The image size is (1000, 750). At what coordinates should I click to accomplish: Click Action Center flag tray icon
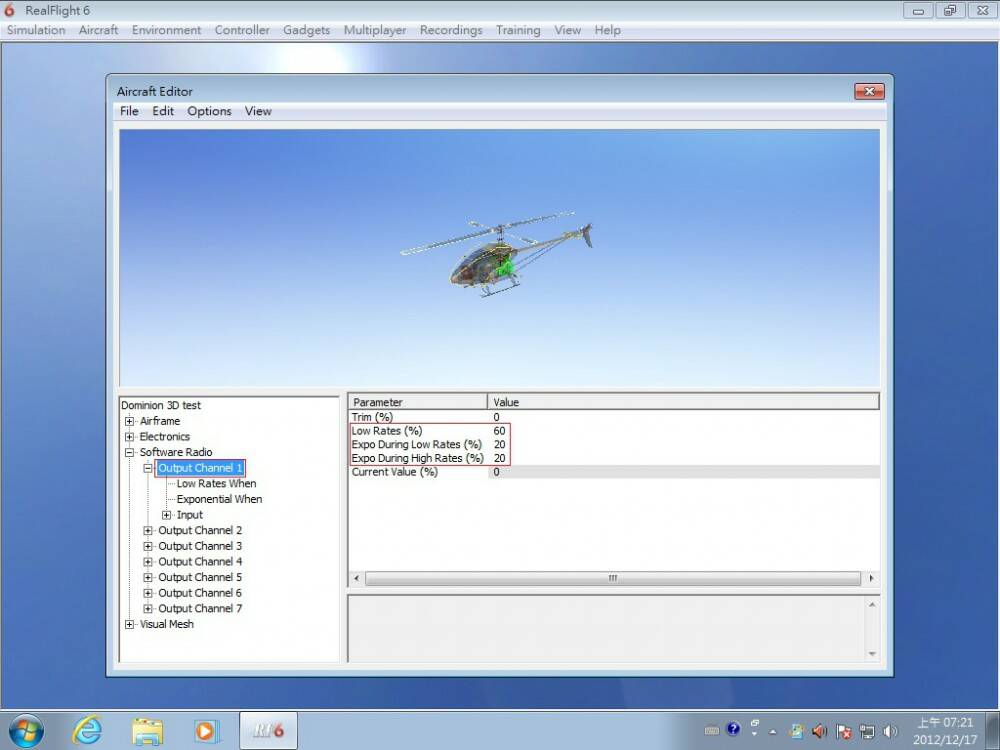click(843, 732)
